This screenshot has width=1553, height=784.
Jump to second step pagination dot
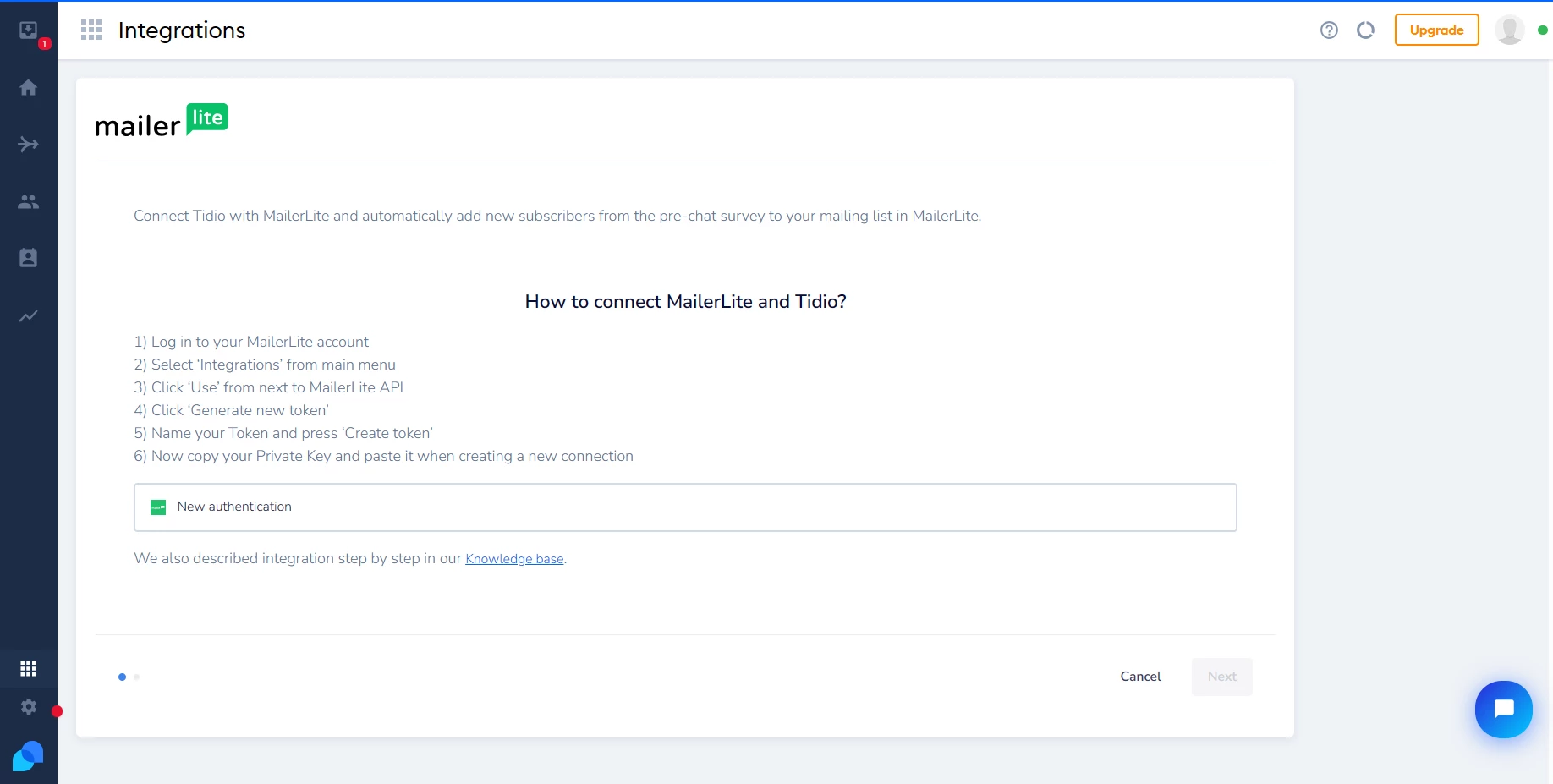137,677
